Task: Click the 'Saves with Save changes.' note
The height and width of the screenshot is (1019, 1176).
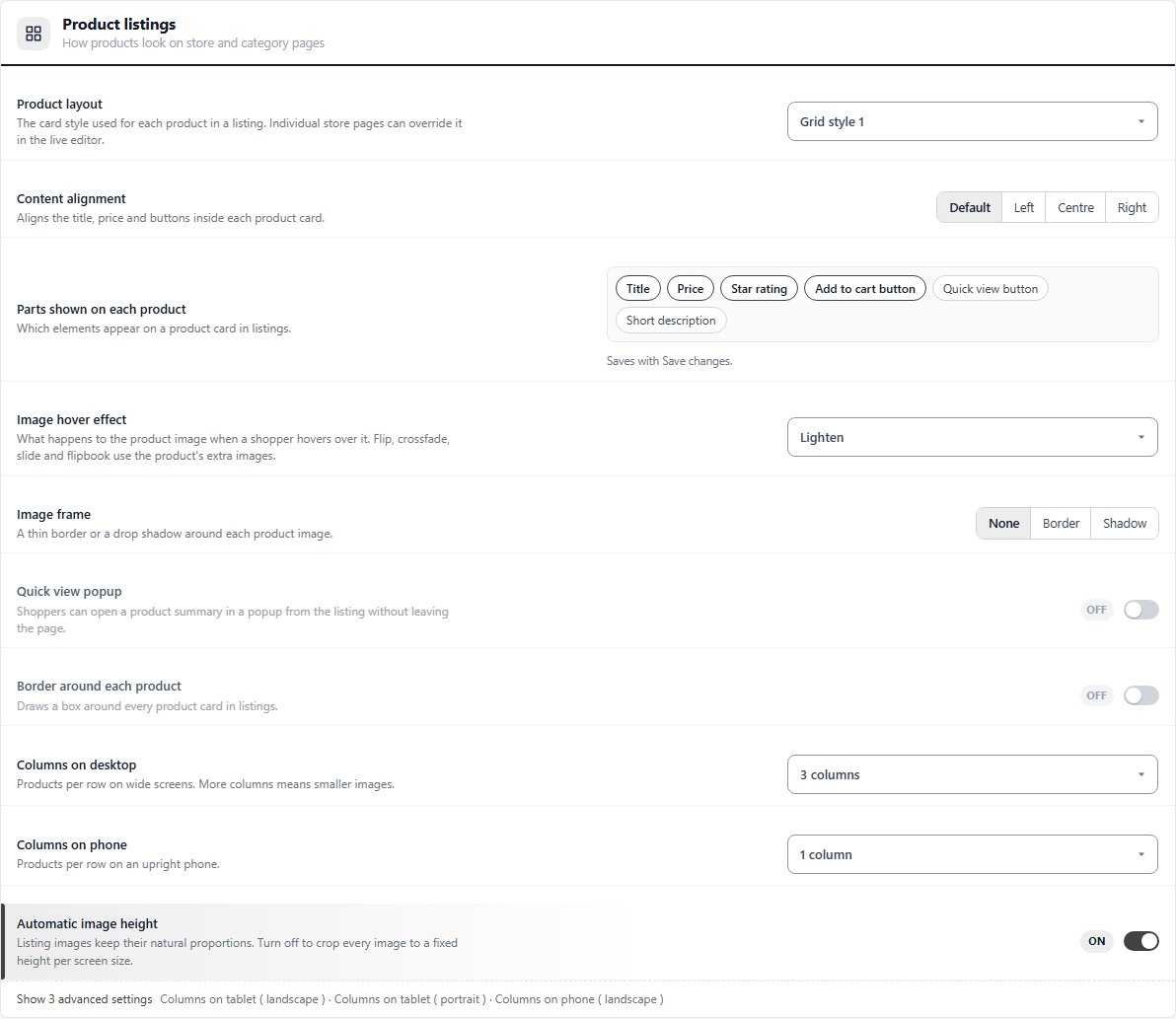Action: (669, 361)
